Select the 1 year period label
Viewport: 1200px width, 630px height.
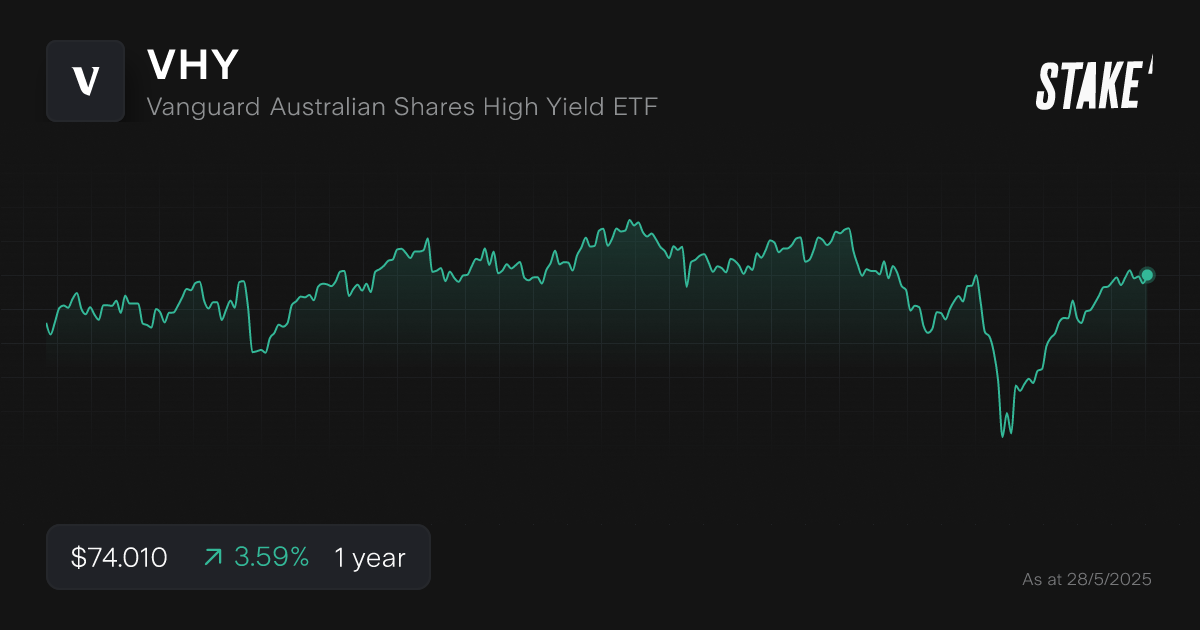pos(370,557)
